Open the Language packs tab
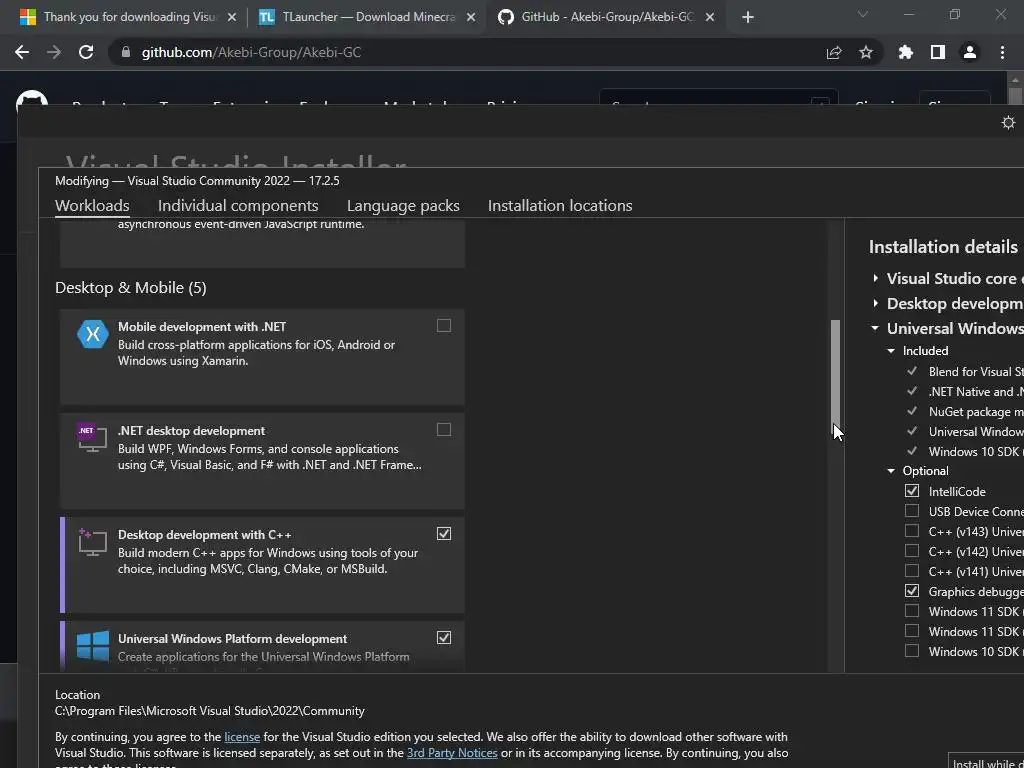Image resolution: width=1024 pixels, height=768 pixels. click(403, 205)
